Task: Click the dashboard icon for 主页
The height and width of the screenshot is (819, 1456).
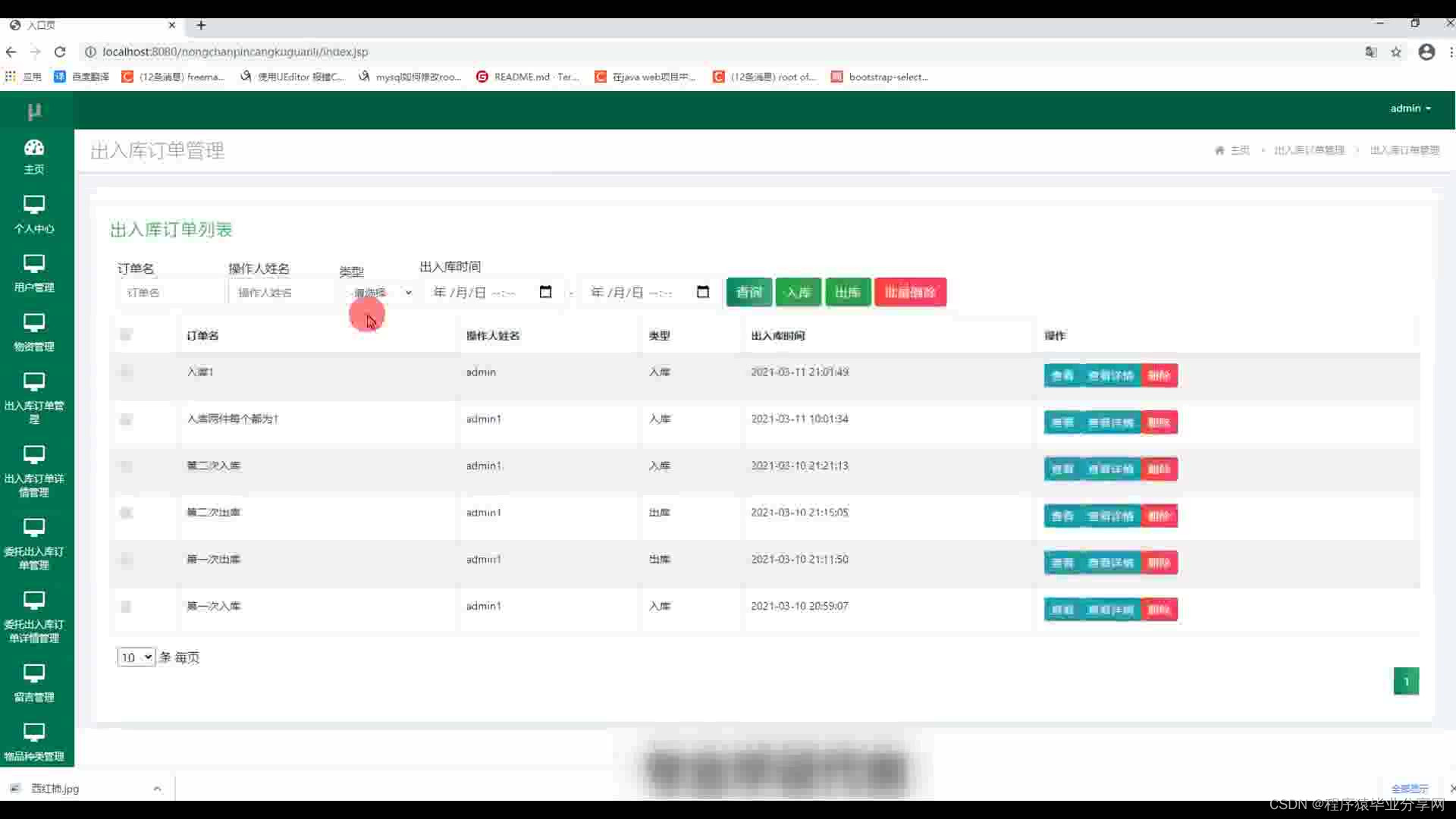Action: coord(34,148)
